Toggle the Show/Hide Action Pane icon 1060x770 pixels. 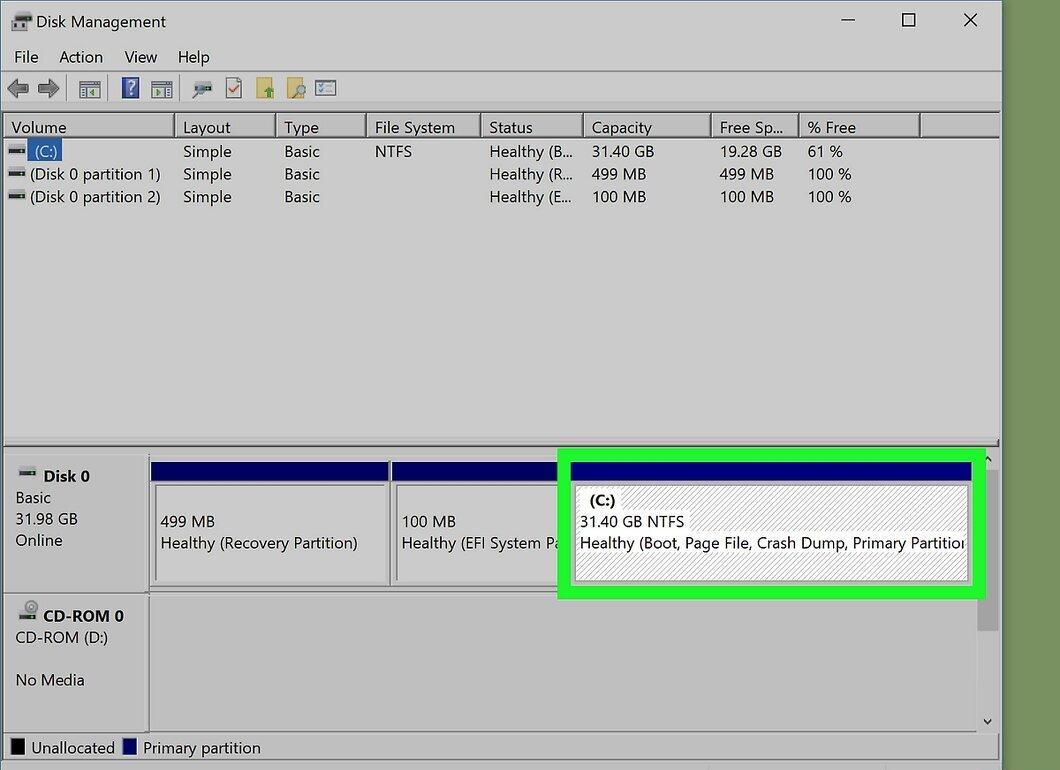[x=162, y=89]
